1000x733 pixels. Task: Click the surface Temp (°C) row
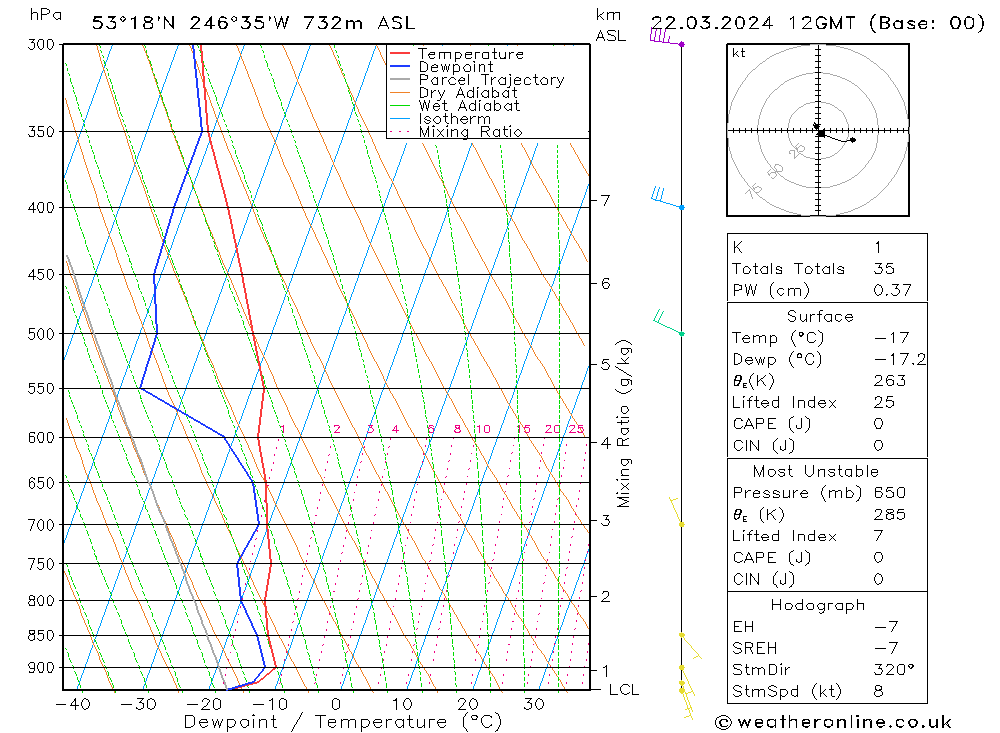pyautogui.click(x=827, y=337)
